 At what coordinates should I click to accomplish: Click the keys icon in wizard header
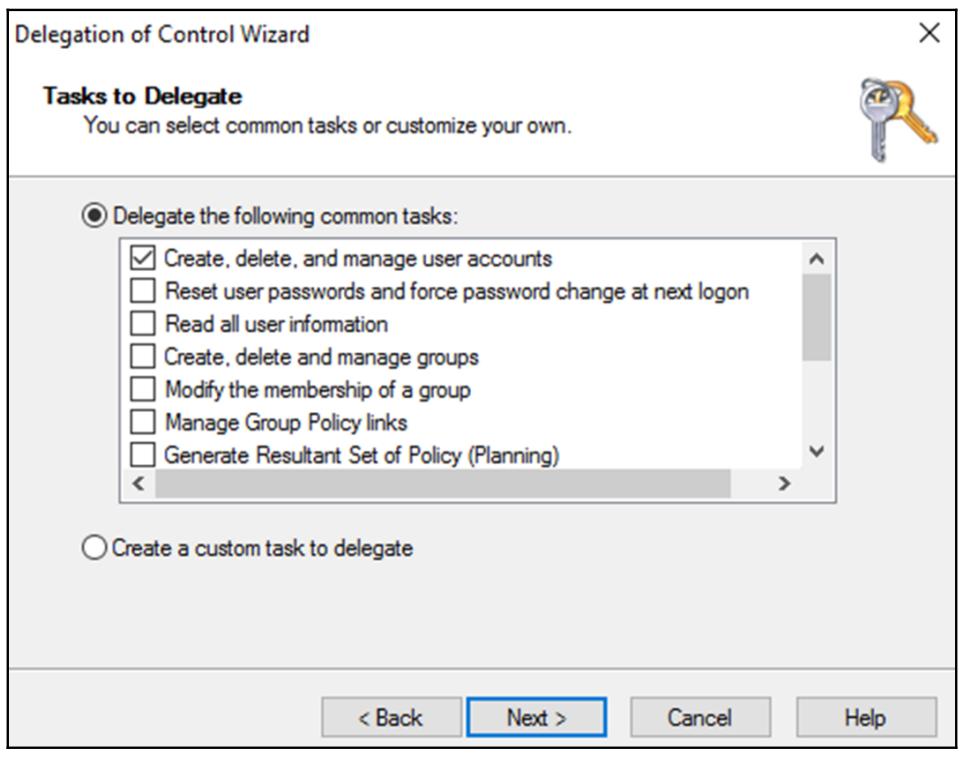pyautogui.click(x=897, y=119)
